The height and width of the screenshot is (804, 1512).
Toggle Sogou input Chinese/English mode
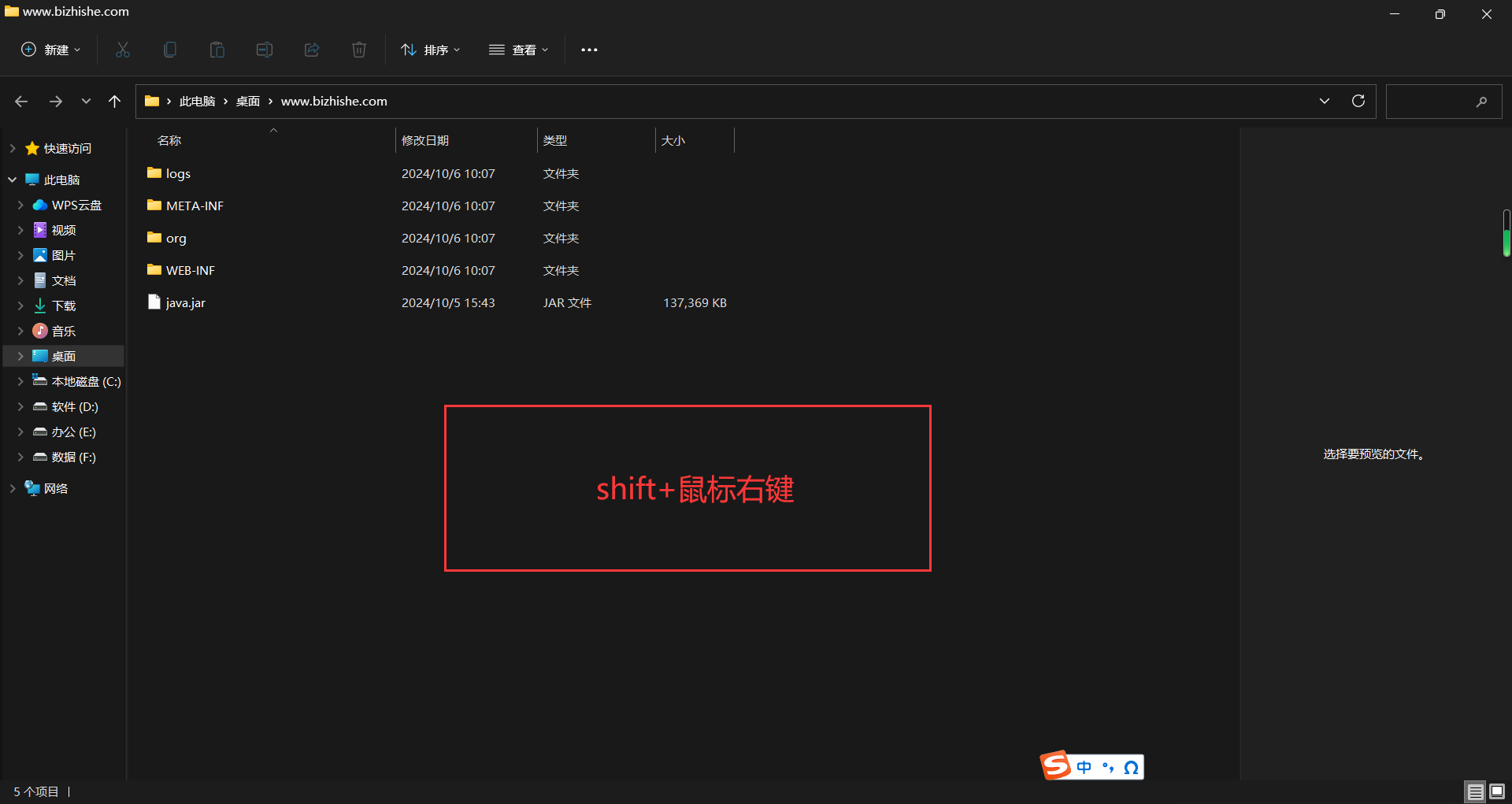tap(1084, 767)
